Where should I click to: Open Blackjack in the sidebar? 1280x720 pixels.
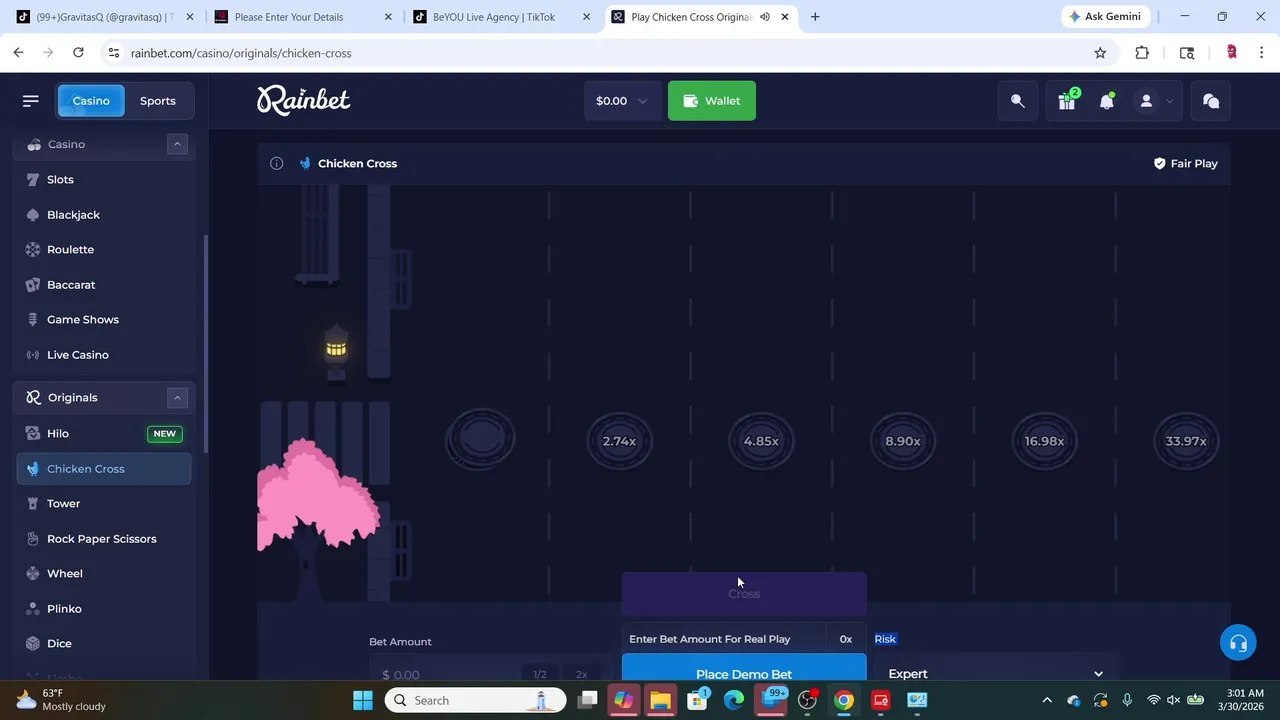[x=104, y=215]
